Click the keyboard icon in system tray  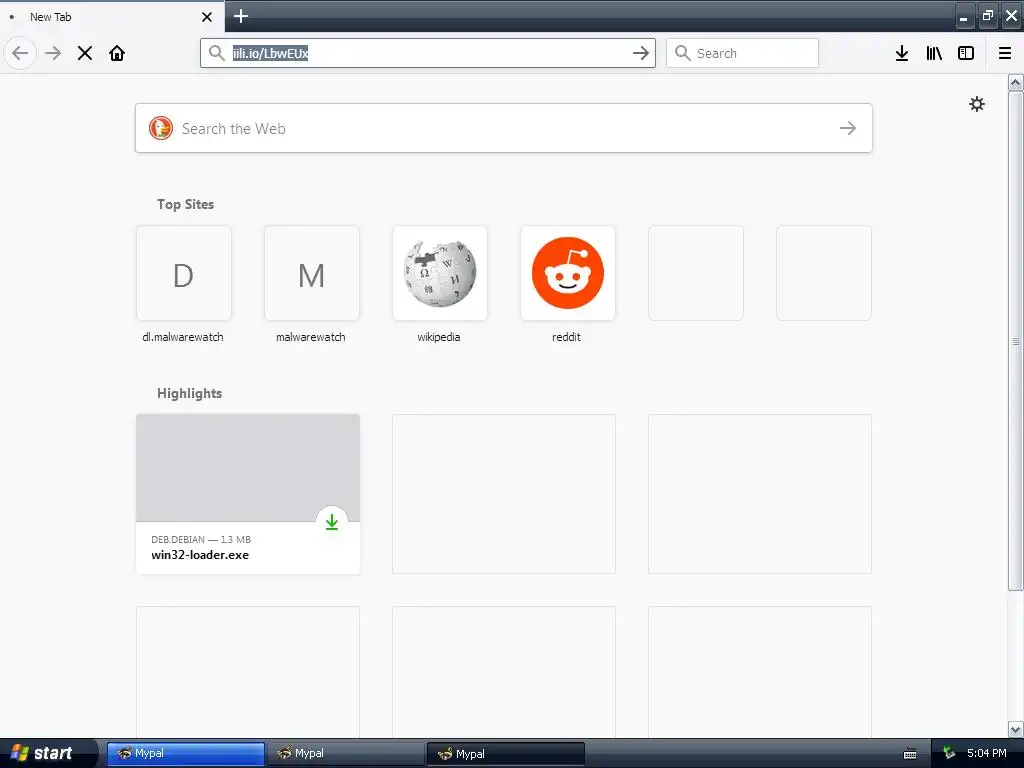[x=910, y=754]
